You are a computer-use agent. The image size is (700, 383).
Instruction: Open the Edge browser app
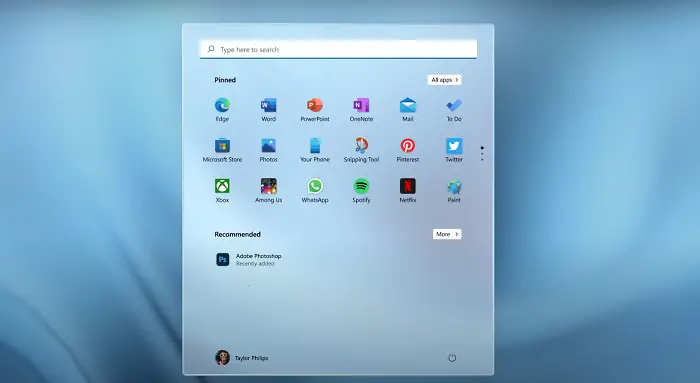[x=222, y=109]
